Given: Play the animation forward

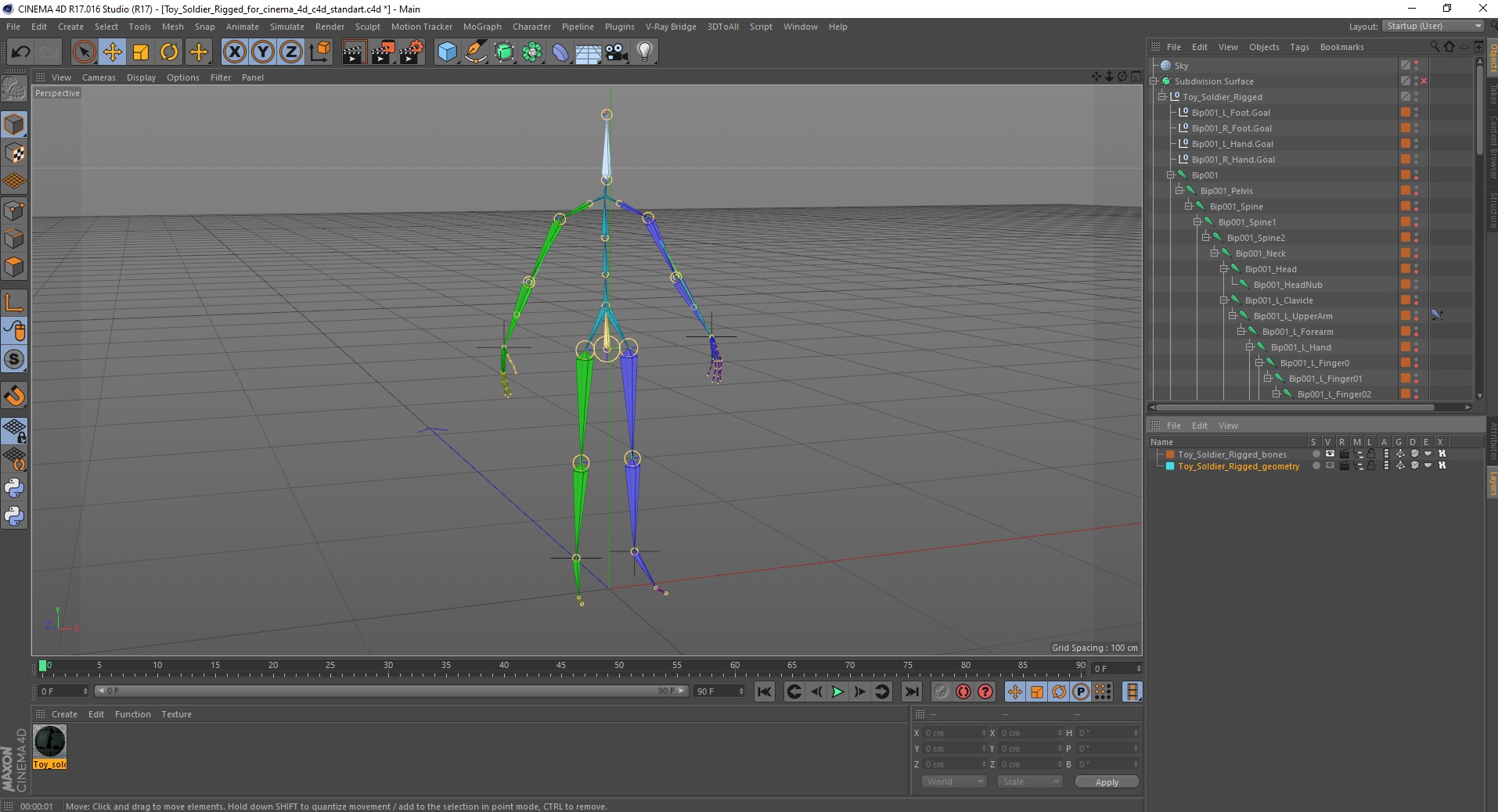Looking at the screenshot, I should point(837,692).
